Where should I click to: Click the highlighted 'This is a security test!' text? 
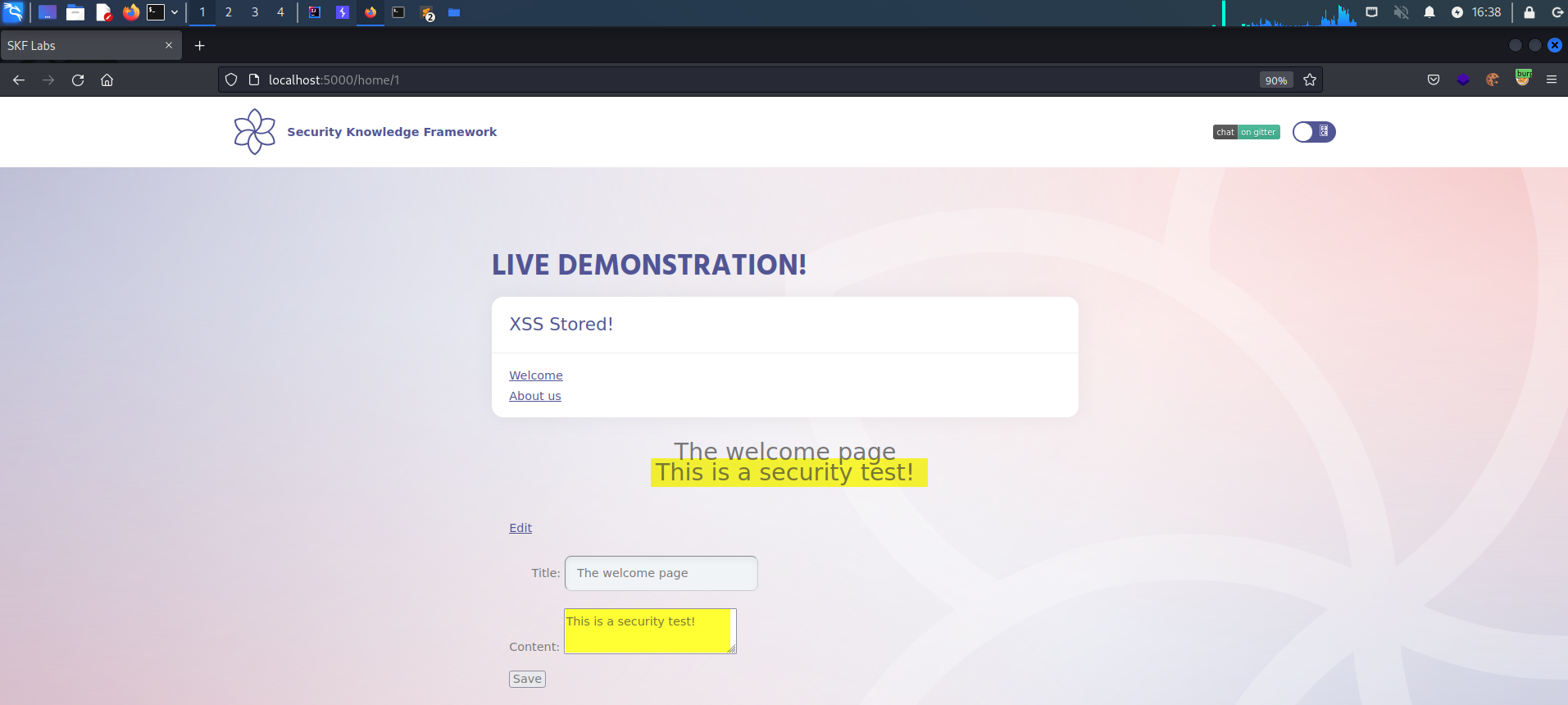click(x=784, y=472)
